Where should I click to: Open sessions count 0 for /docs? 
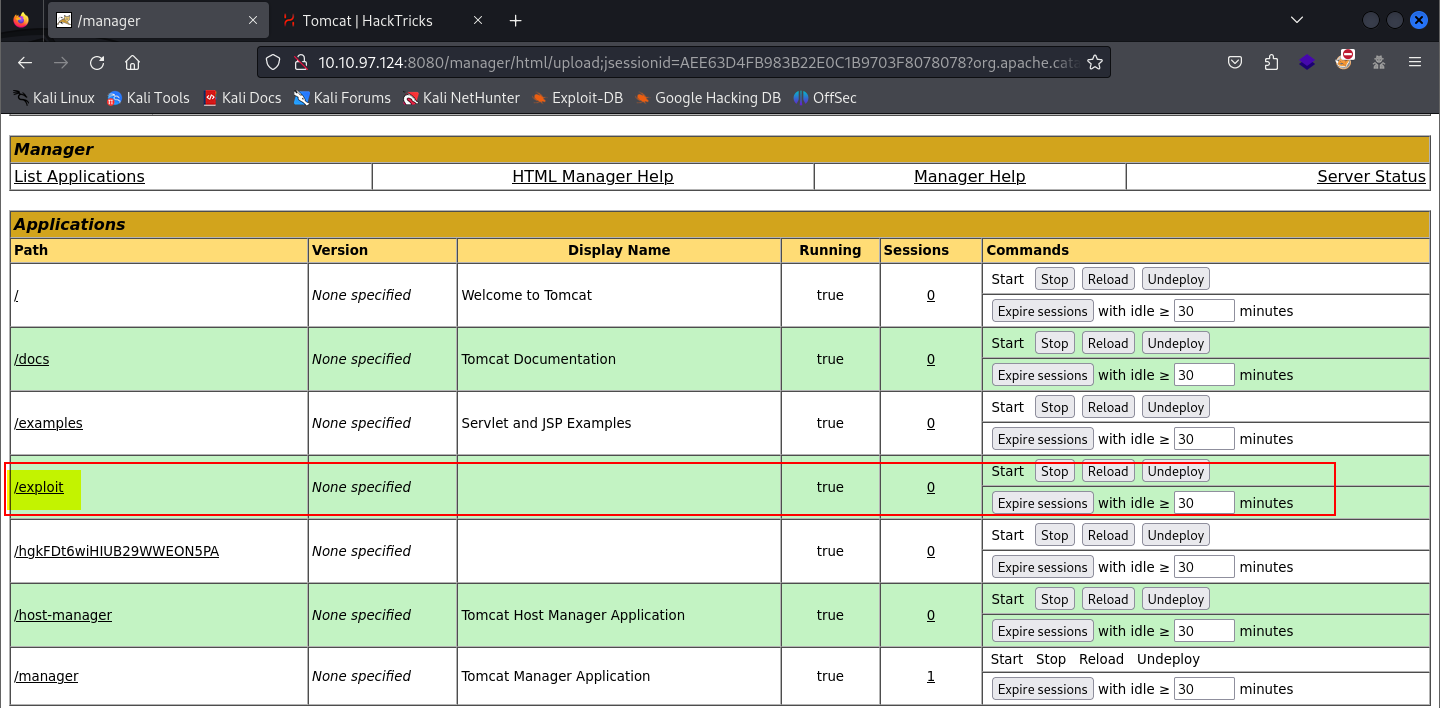click(930, 359)
